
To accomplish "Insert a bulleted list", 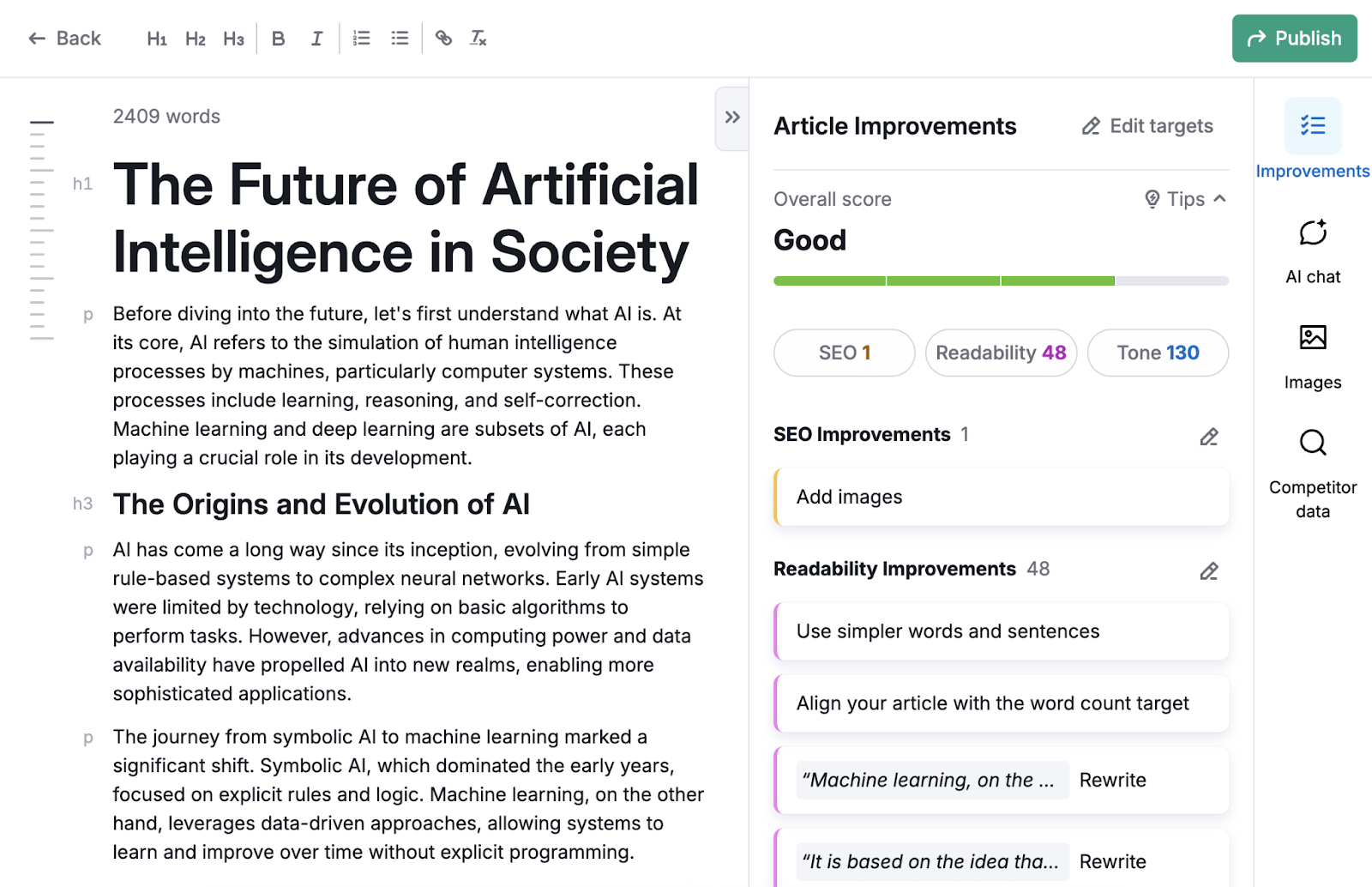I will [399, 38].
